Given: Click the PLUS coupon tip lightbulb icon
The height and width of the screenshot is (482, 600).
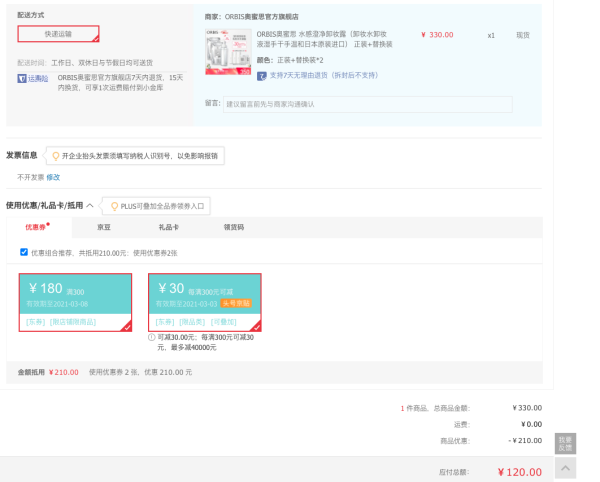Looking at the screenshot, I should tap(114, 206).
